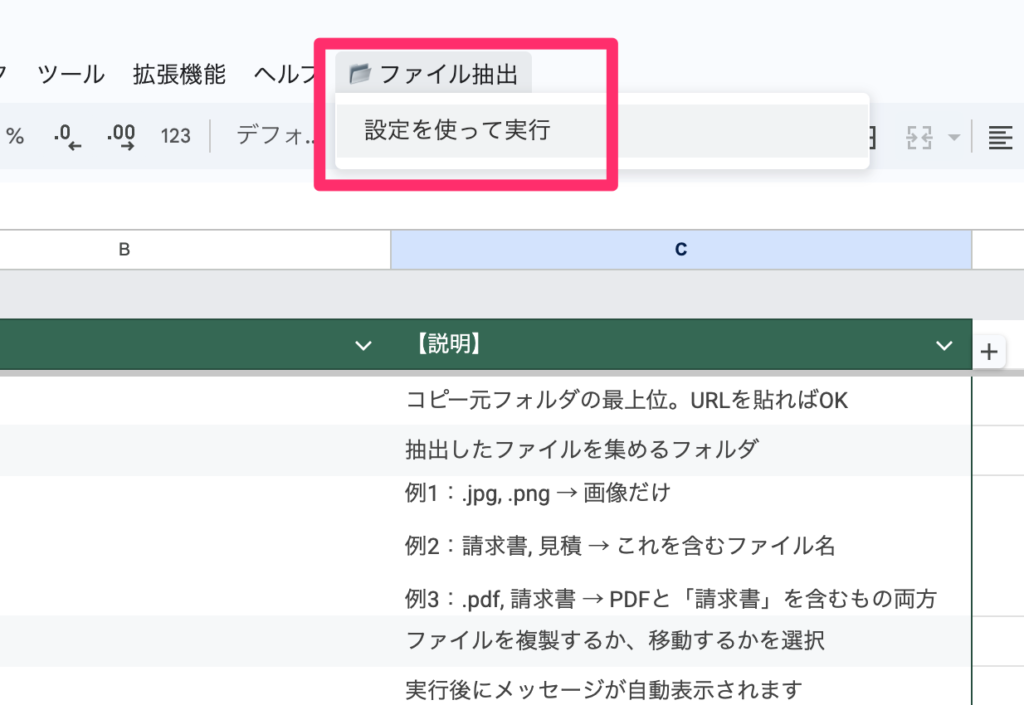The image size is (1024, 705).
Task: Select the 【説明】 header cell
Action: [660, 346]
